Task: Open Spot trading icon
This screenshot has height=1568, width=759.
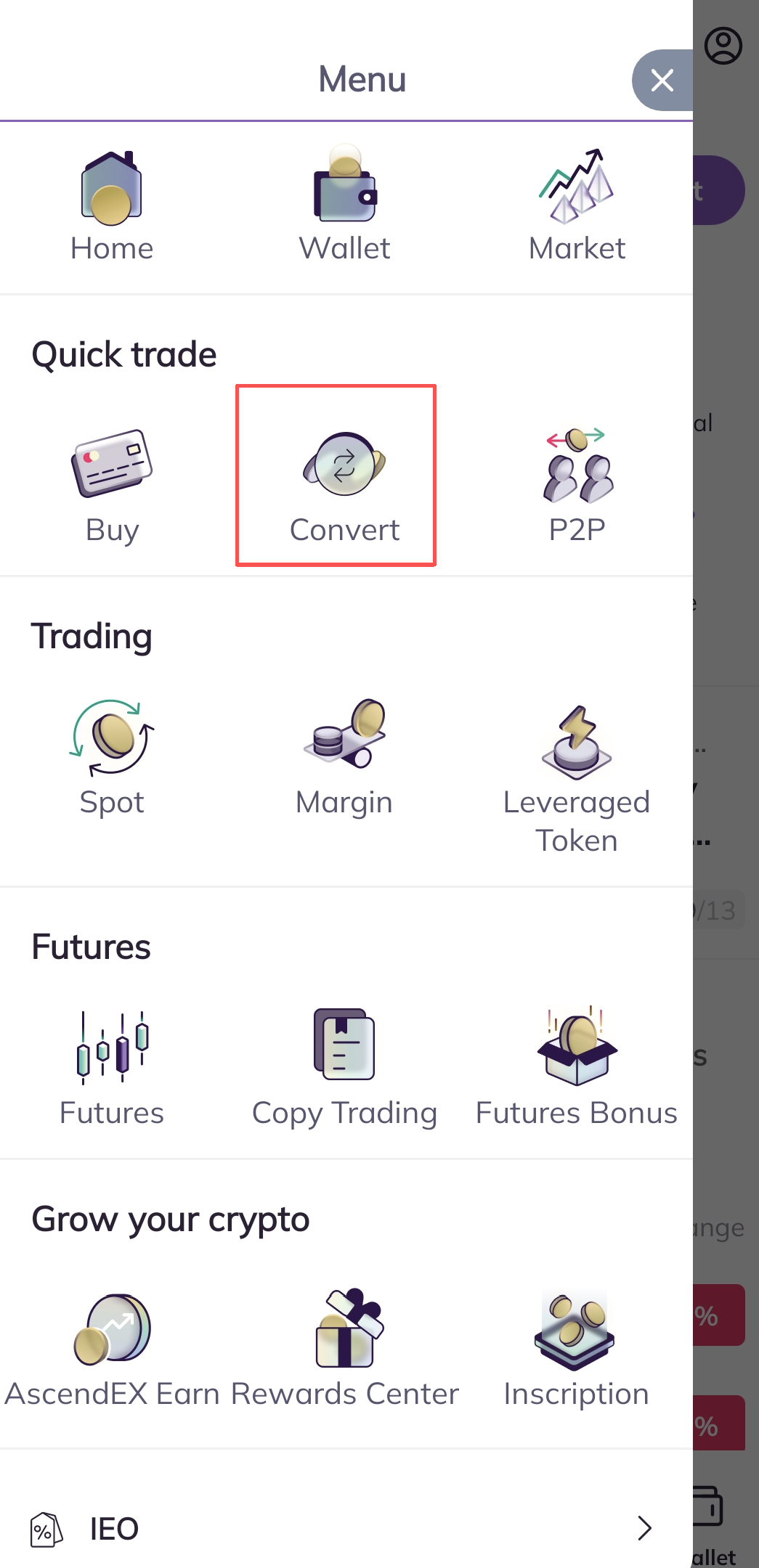Action: coord(112,738)
